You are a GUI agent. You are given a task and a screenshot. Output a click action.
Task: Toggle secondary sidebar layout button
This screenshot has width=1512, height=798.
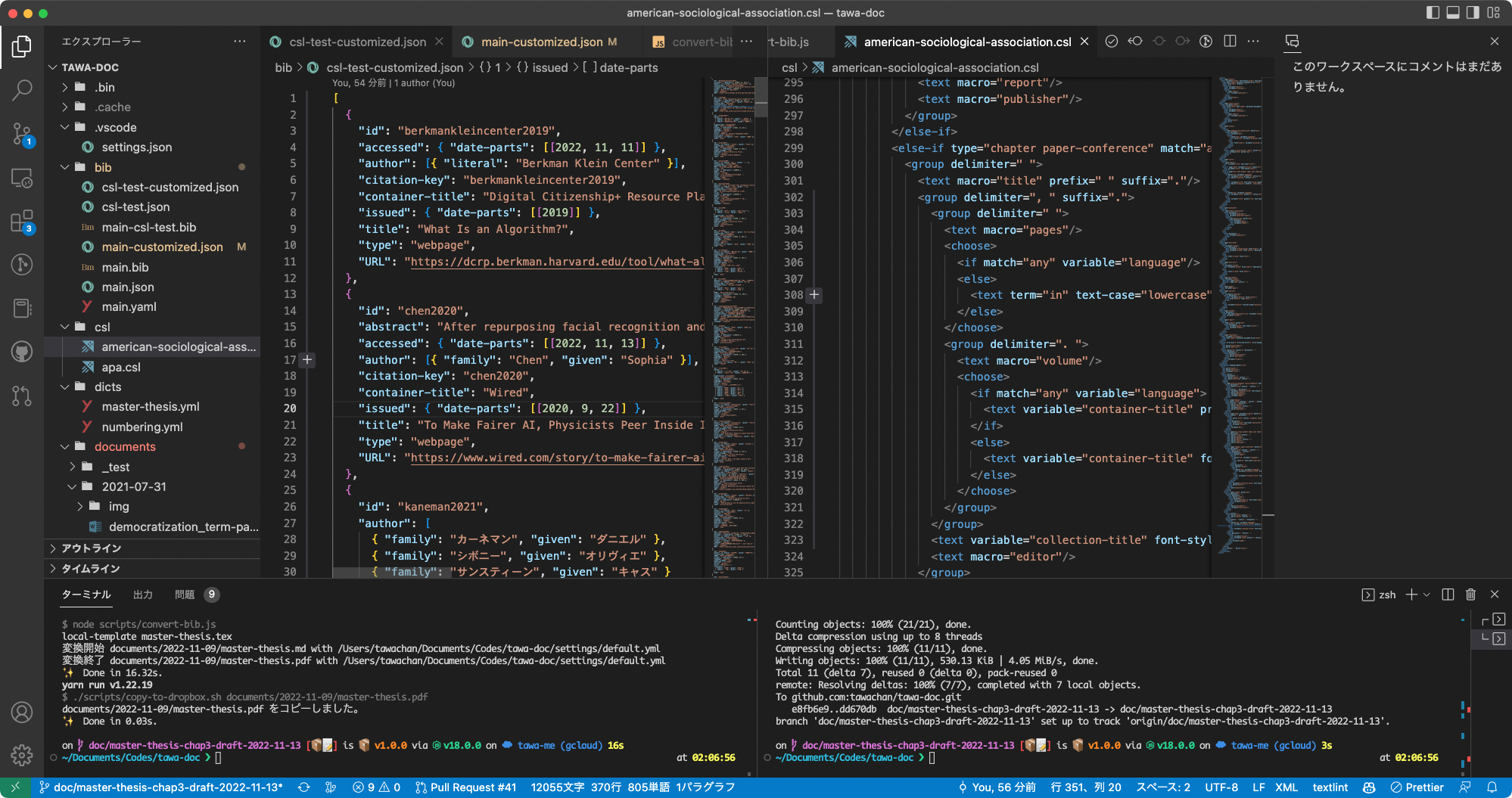(x=1473, y=13)
